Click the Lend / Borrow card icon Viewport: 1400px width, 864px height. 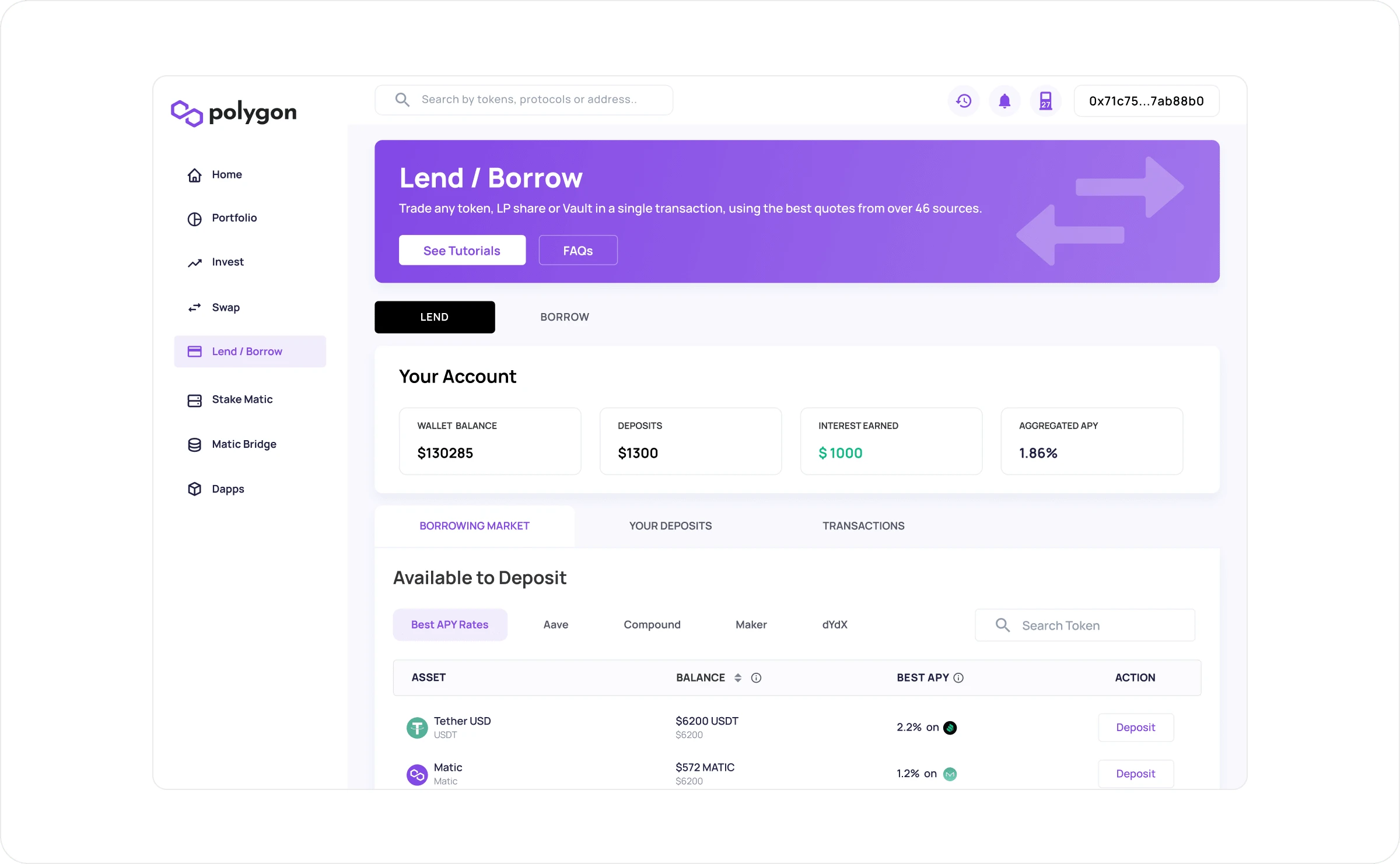click(x=194, y=352)
